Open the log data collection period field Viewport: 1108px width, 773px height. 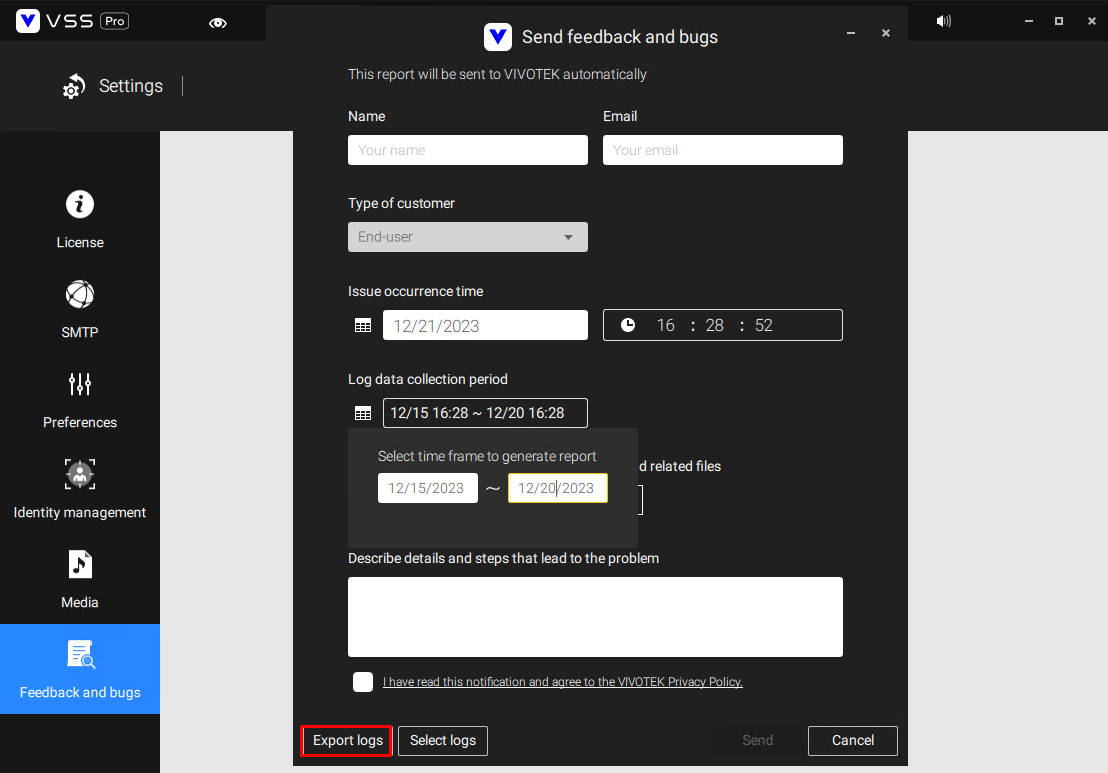pyautogui.click(x=485, y=412)
